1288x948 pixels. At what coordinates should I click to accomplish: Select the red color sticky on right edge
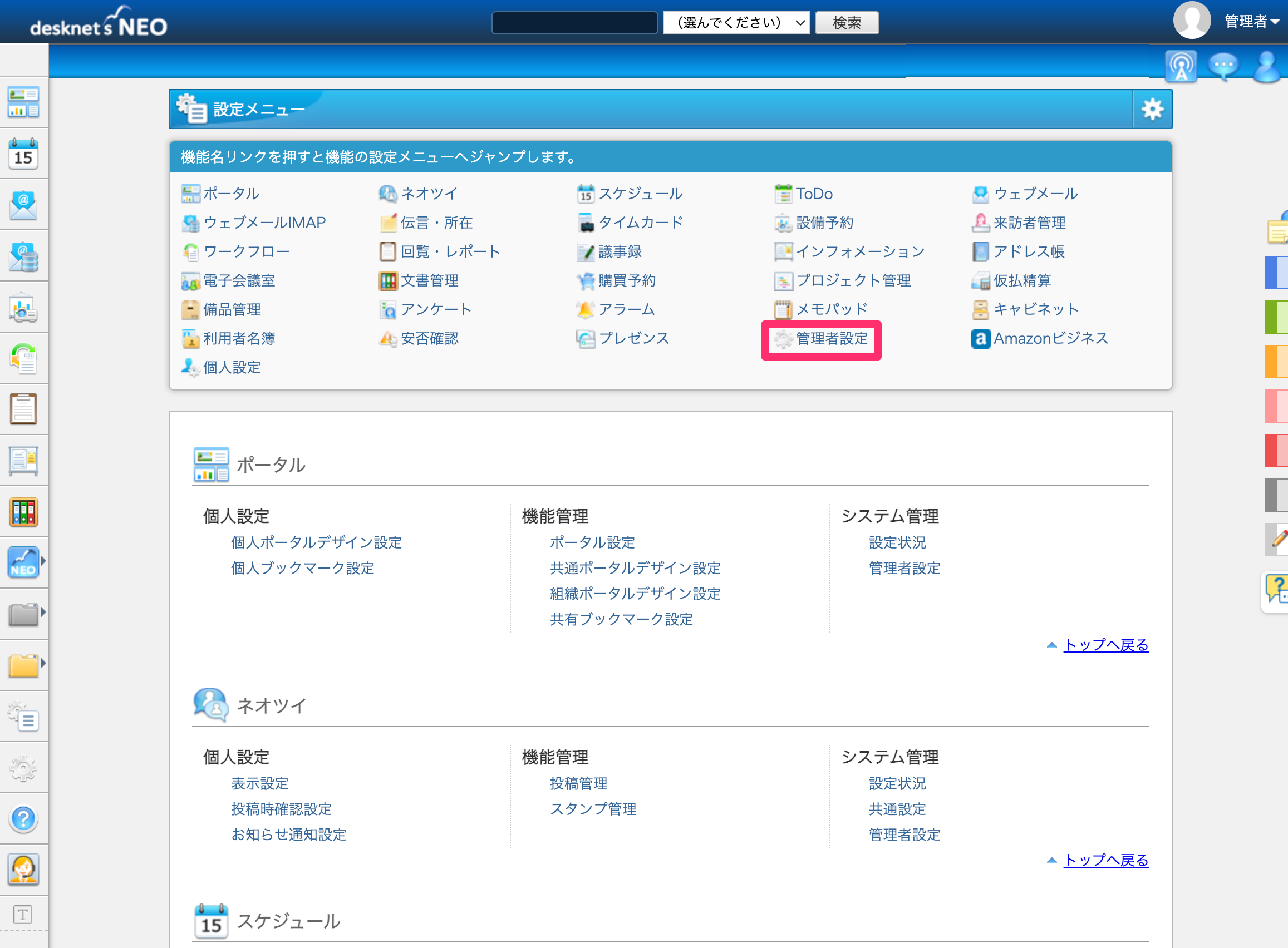1276,451
